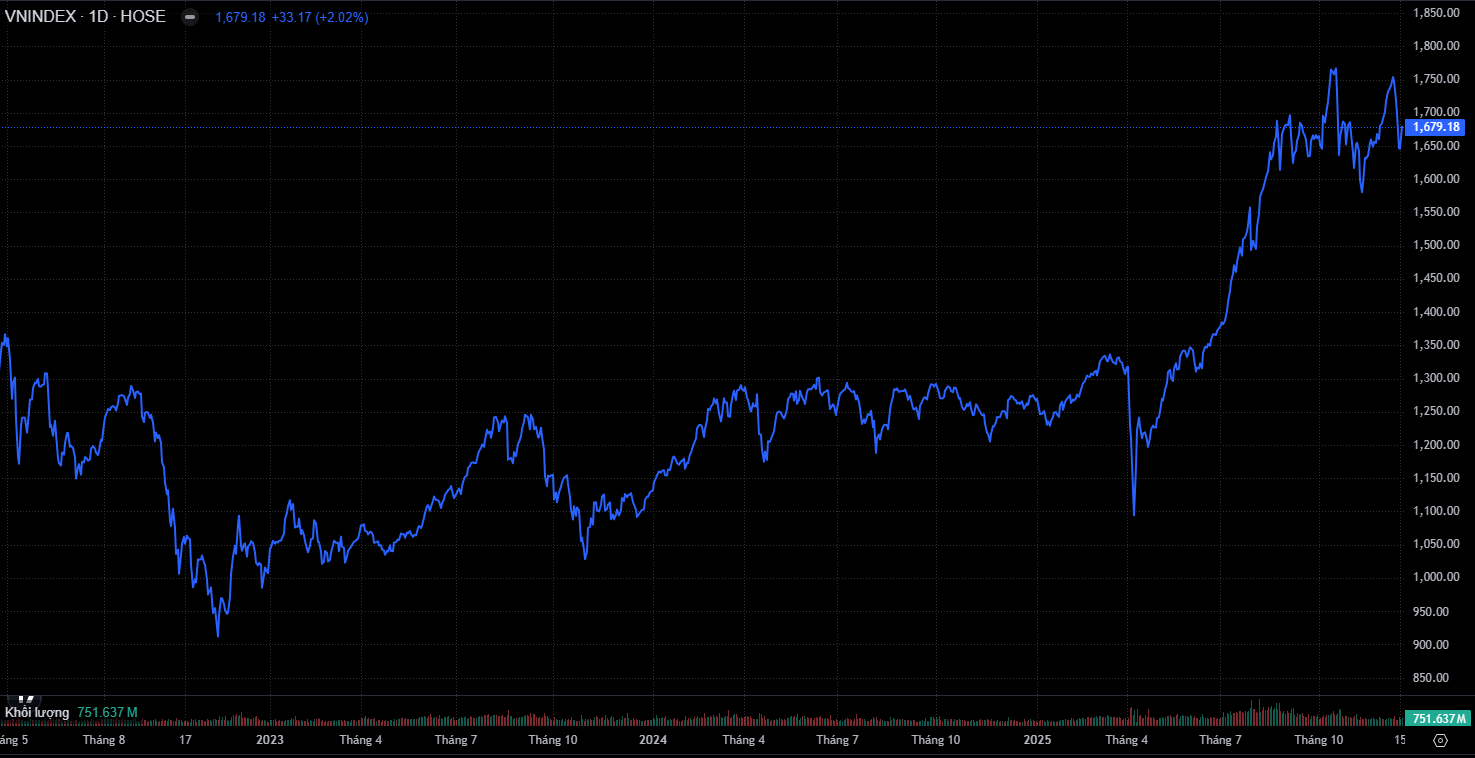1475x758 pixels.
Task: Click the VNINDEX · 1D · HOSE title
Action: [85, 17]
